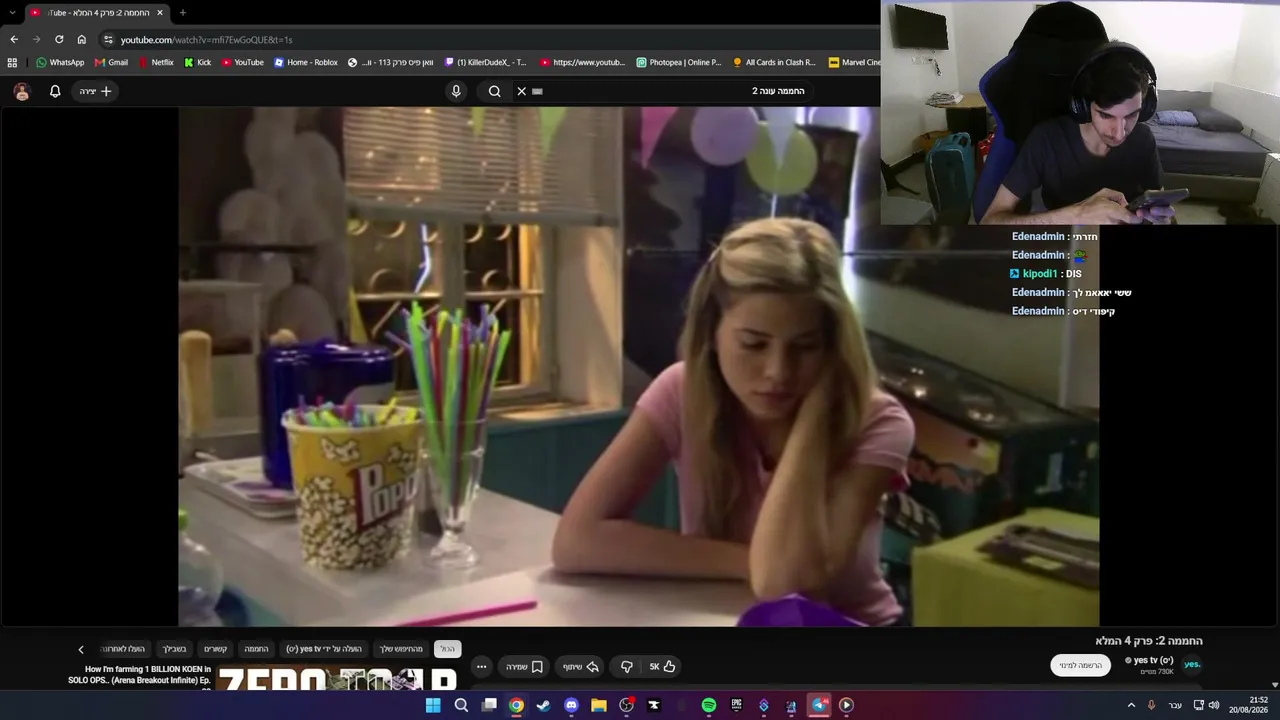
Task: Open the yes. channel avatar
Action: 1192,665
